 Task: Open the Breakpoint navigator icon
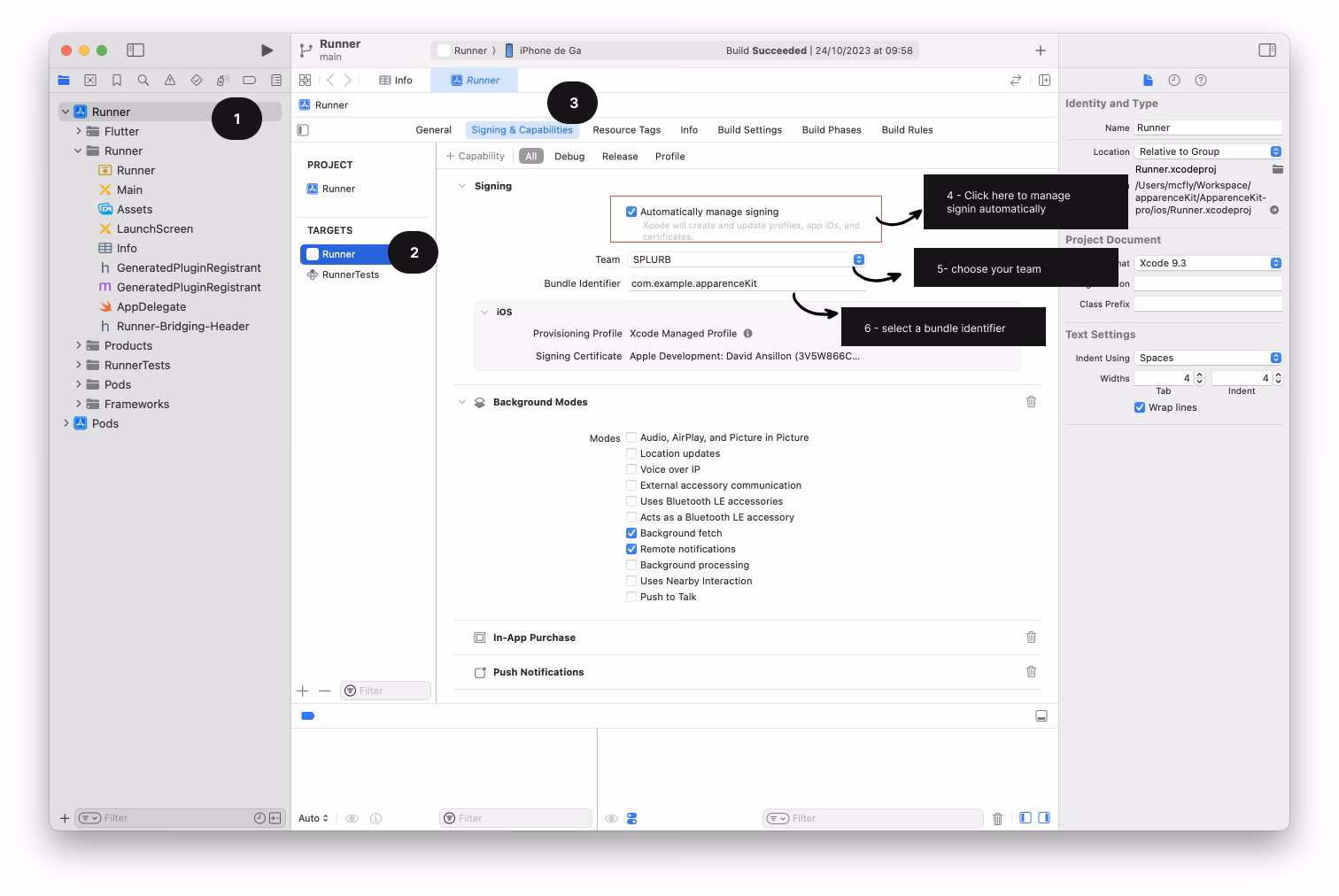pos(250,80)
